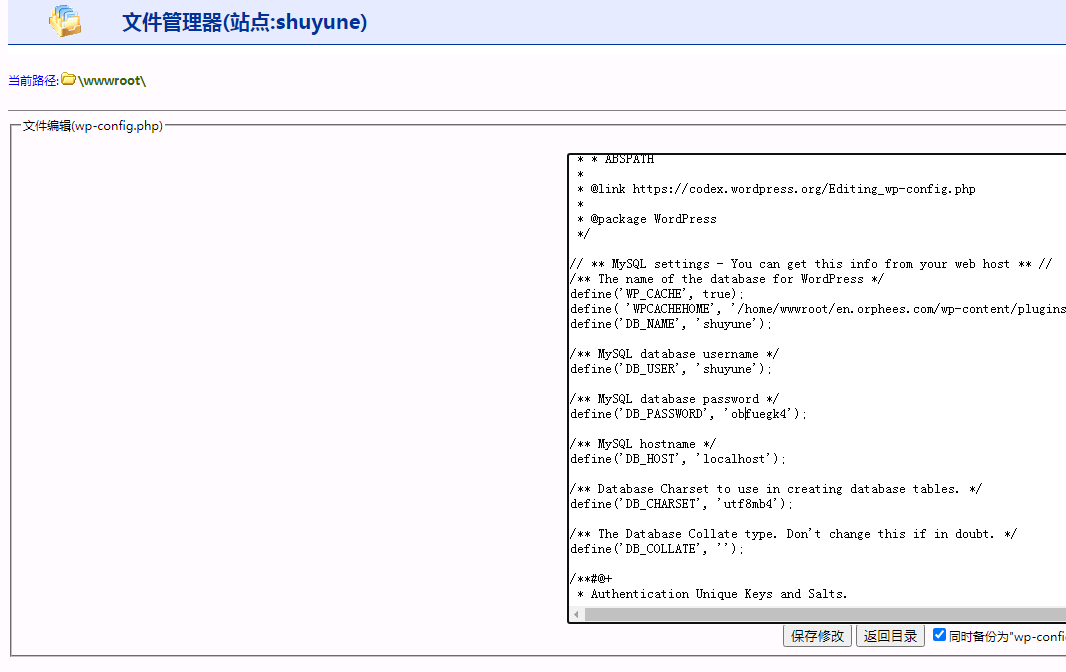Click the horizontal scrollbar left arrow
This screenshot has width=1066, height=672.
pyautogui.click(x=577, y=614)
